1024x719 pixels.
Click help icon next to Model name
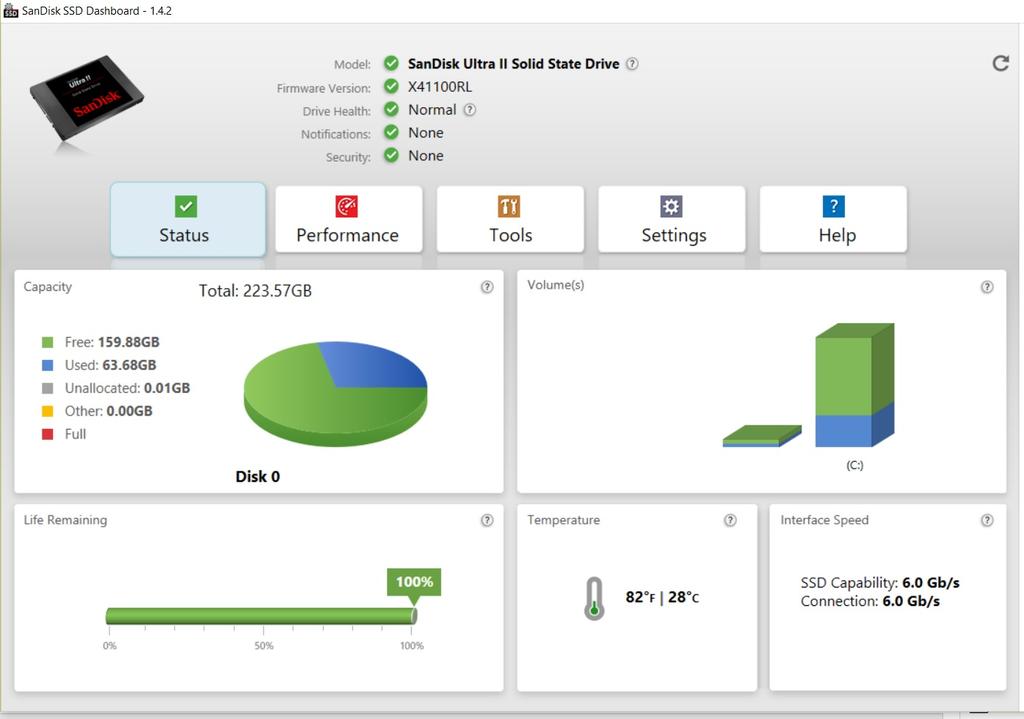tap(632, 64)
